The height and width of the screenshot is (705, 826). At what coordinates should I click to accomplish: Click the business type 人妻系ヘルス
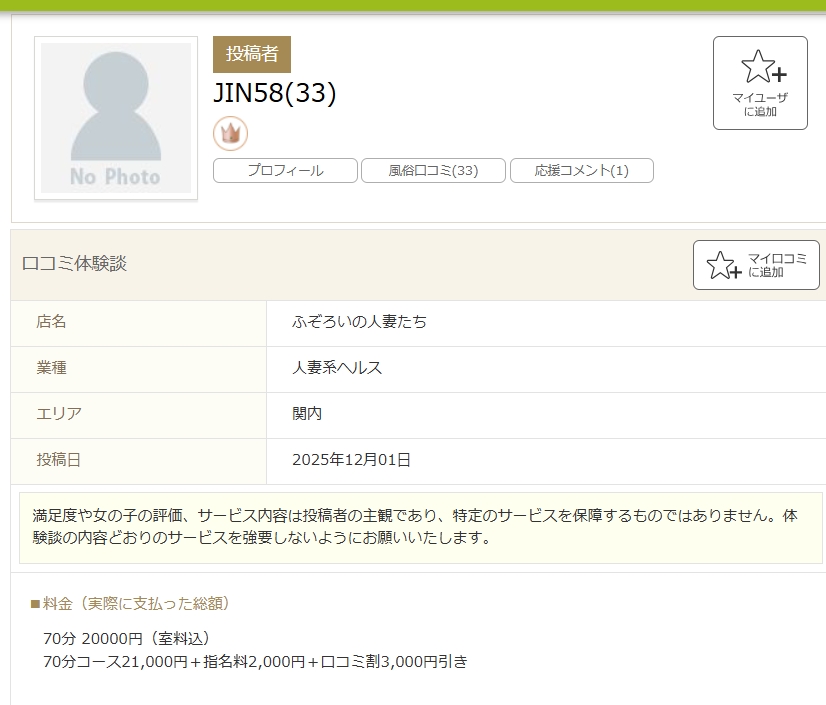pos(337,368)
